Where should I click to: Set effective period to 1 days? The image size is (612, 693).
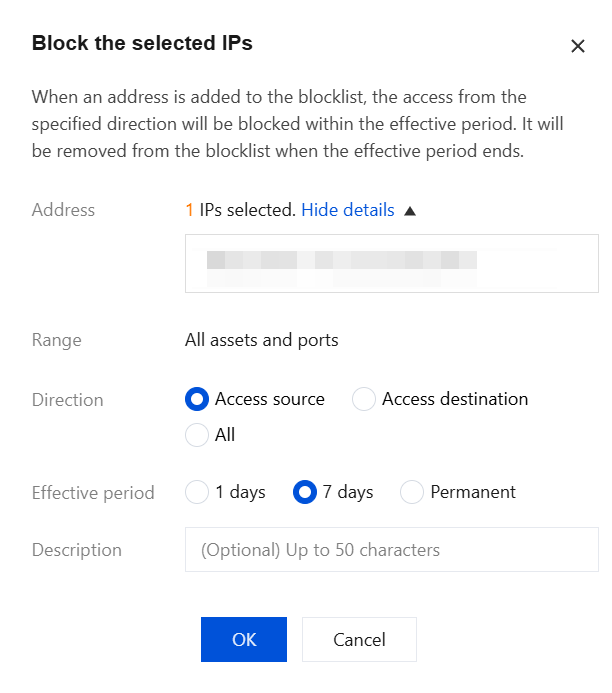tap(197, 492)
